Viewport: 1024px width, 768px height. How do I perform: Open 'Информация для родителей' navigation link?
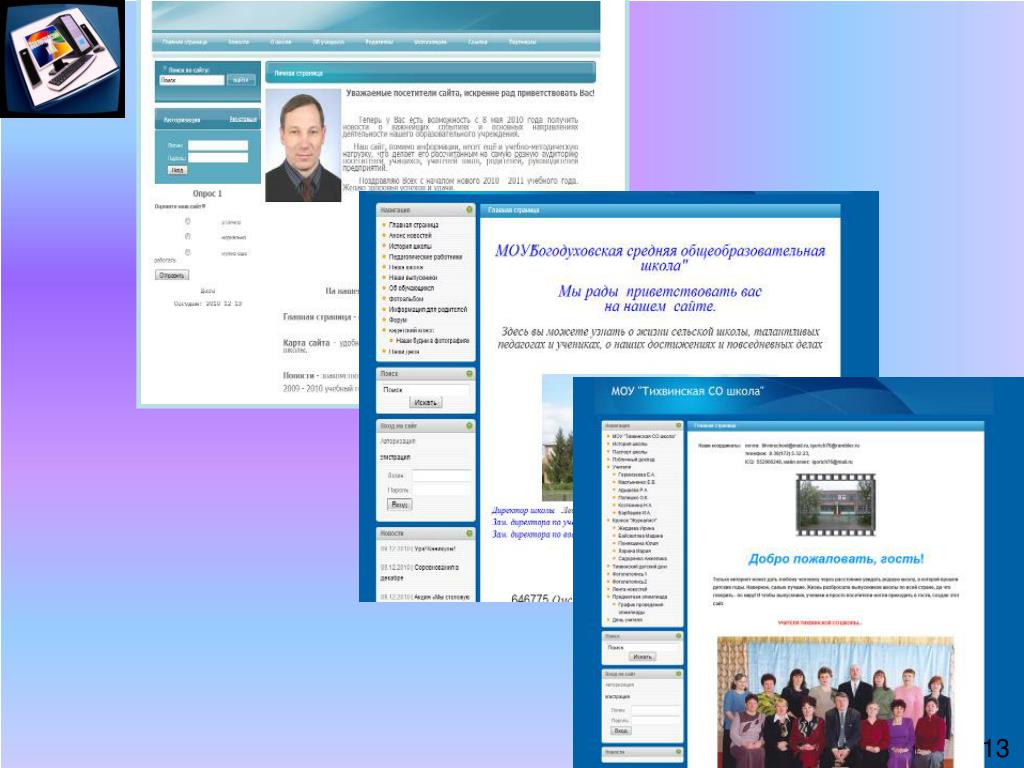point(428,310)
